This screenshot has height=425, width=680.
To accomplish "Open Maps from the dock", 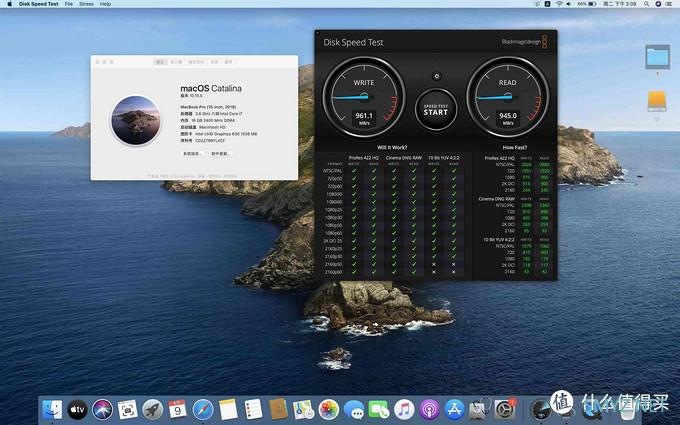I will pyautogui.click(x=303, y=409).
